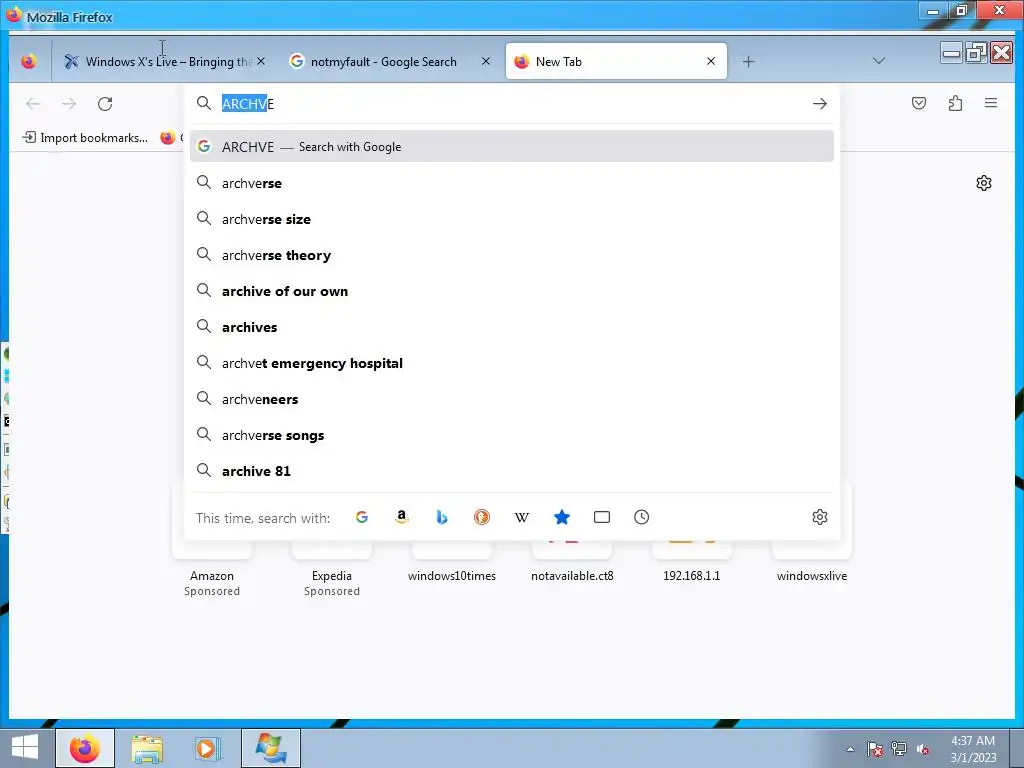Screen dimensions: 1024x768
Task: Search with Google one-off engine icon
Action: click(362, 517)
